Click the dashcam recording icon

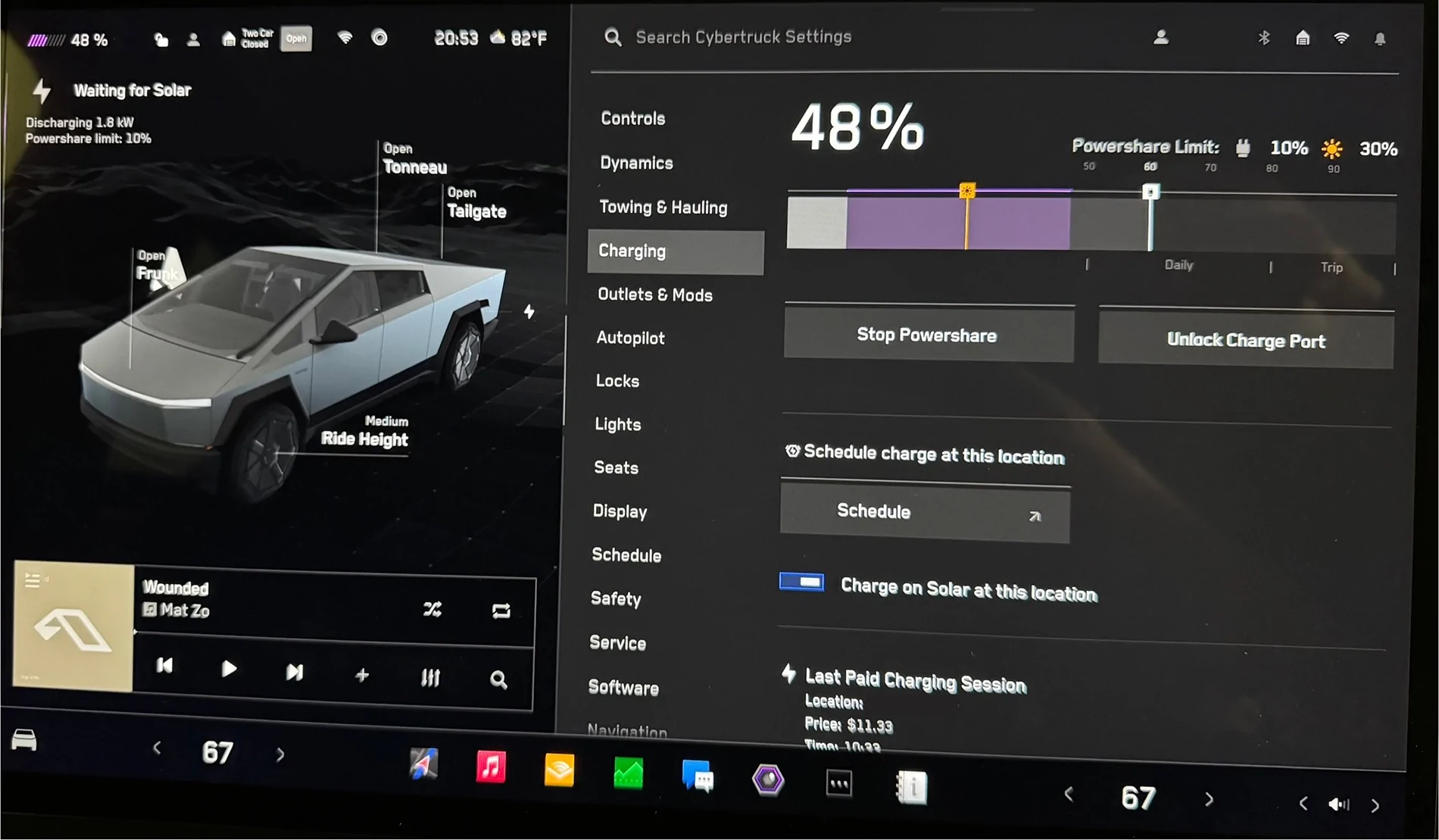tap(379, 38)
